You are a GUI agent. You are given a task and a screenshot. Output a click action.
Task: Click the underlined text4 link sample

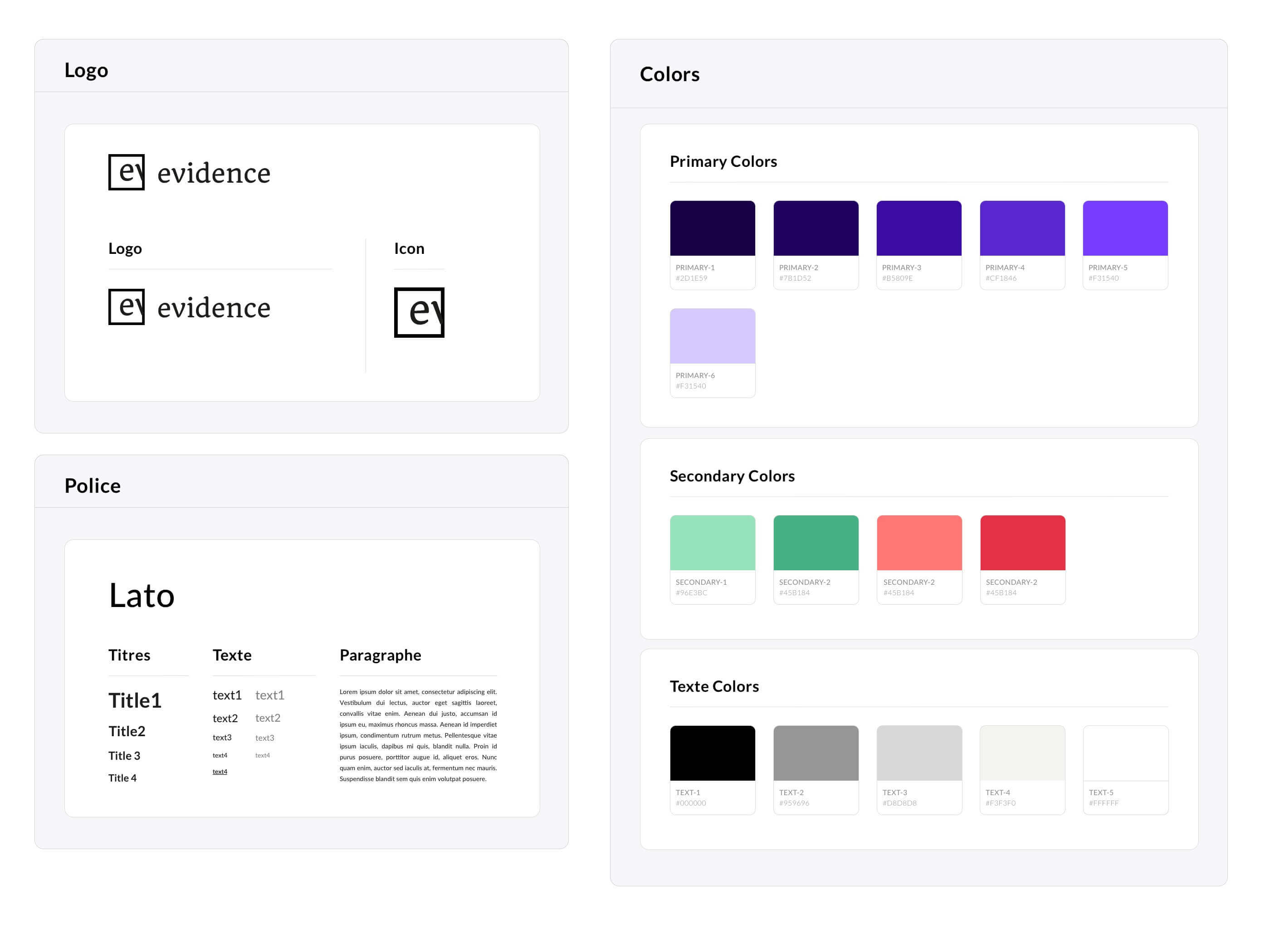click(x=220, y=772)
